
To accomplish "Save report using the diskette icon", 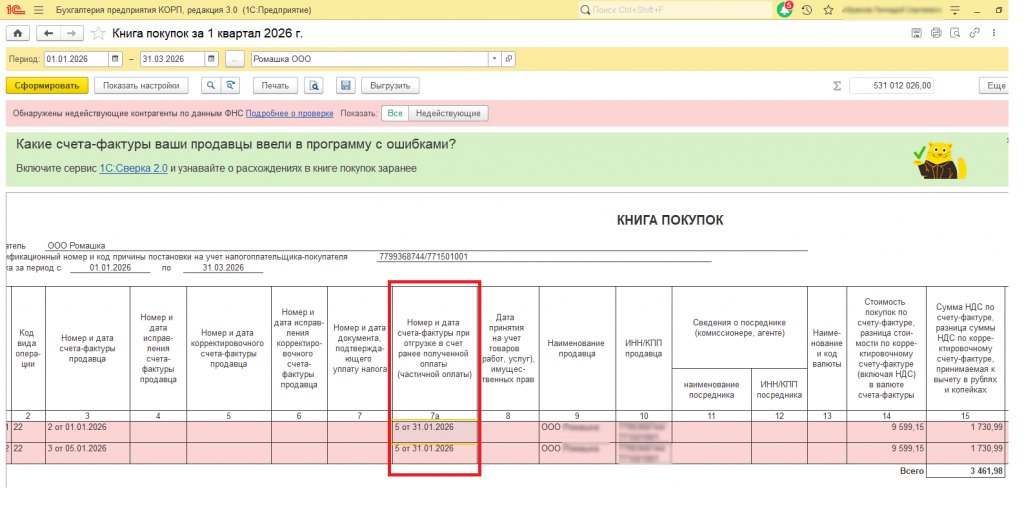I will click(x=346, y=86).
